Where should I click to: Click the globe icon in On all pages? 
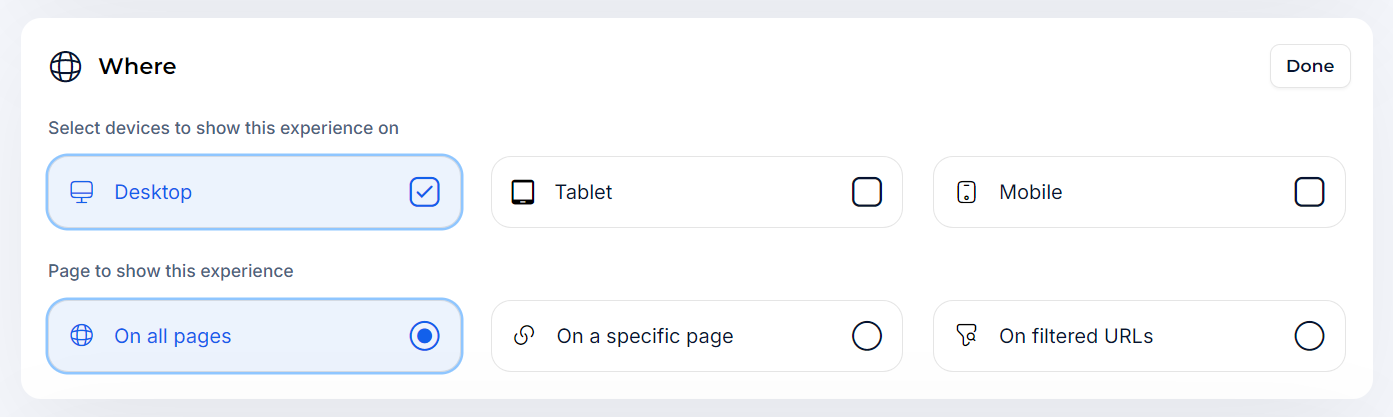(82, 336)
